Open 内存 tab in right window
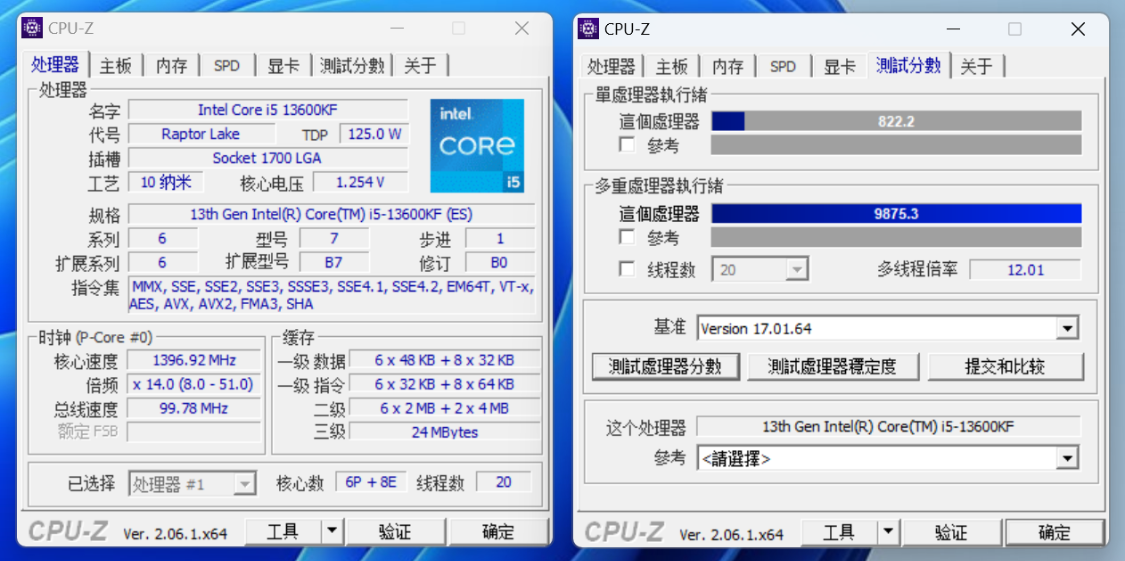The image size is (1125, 561). (728, 66)
